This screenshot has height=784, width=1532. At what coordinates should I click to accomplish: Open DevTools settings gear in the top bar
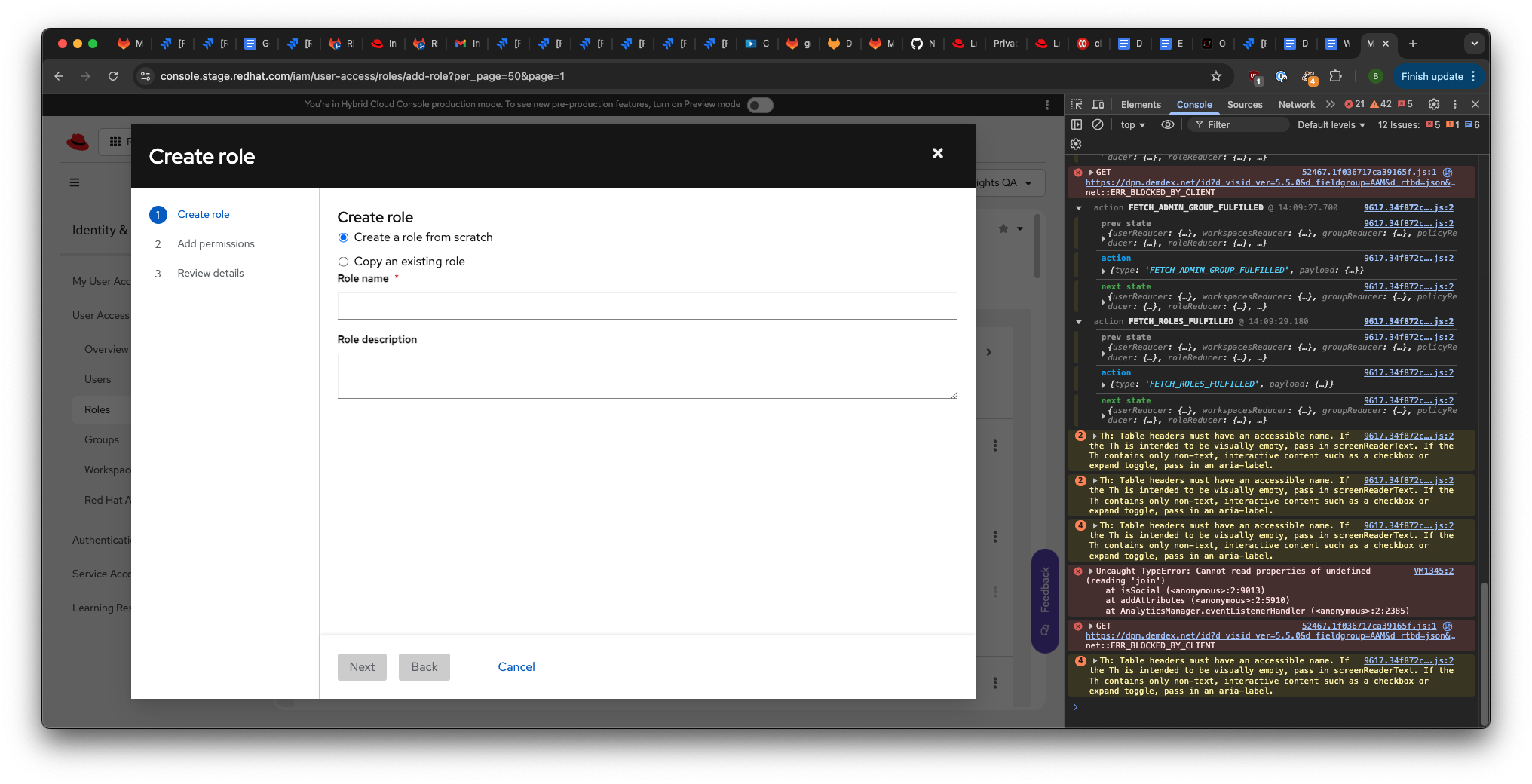click(x=1434, y=104)
